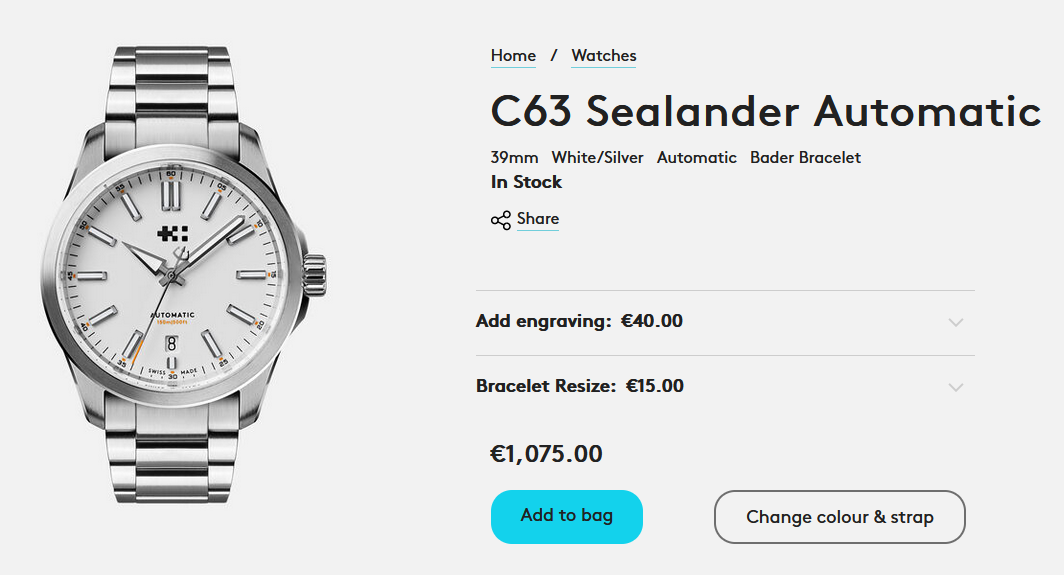The height and width of the screenshot is (575, 1064).
Task: Click the C63 Sealander Automatic title
Action: [x=766, y=110]
